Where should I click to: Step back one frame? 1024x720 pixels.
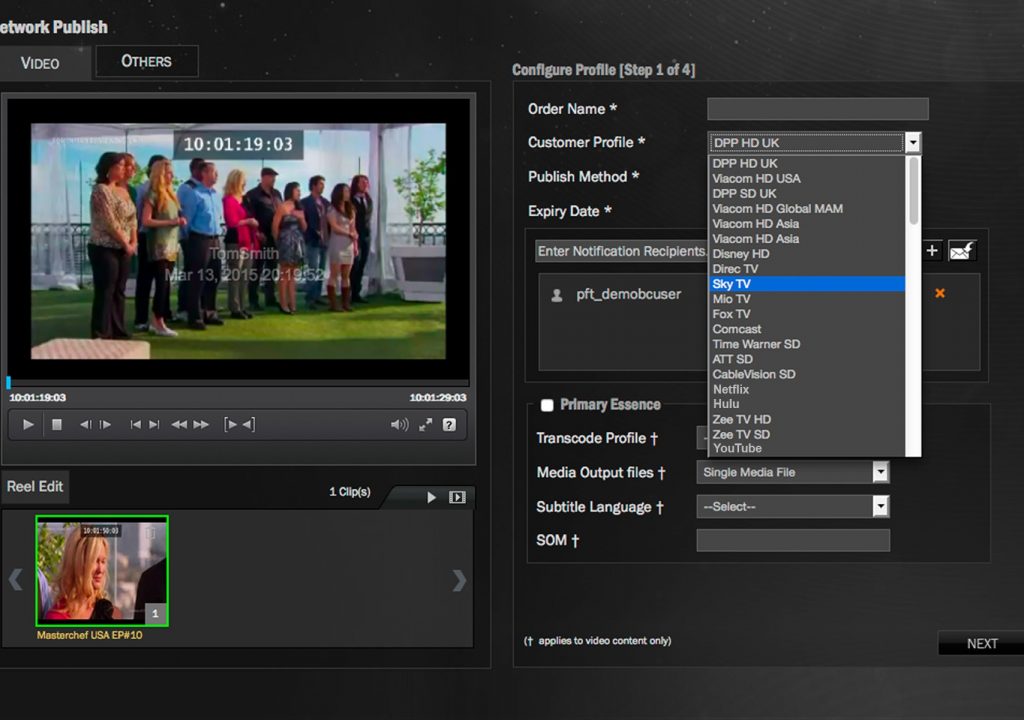tap(86, 425)
